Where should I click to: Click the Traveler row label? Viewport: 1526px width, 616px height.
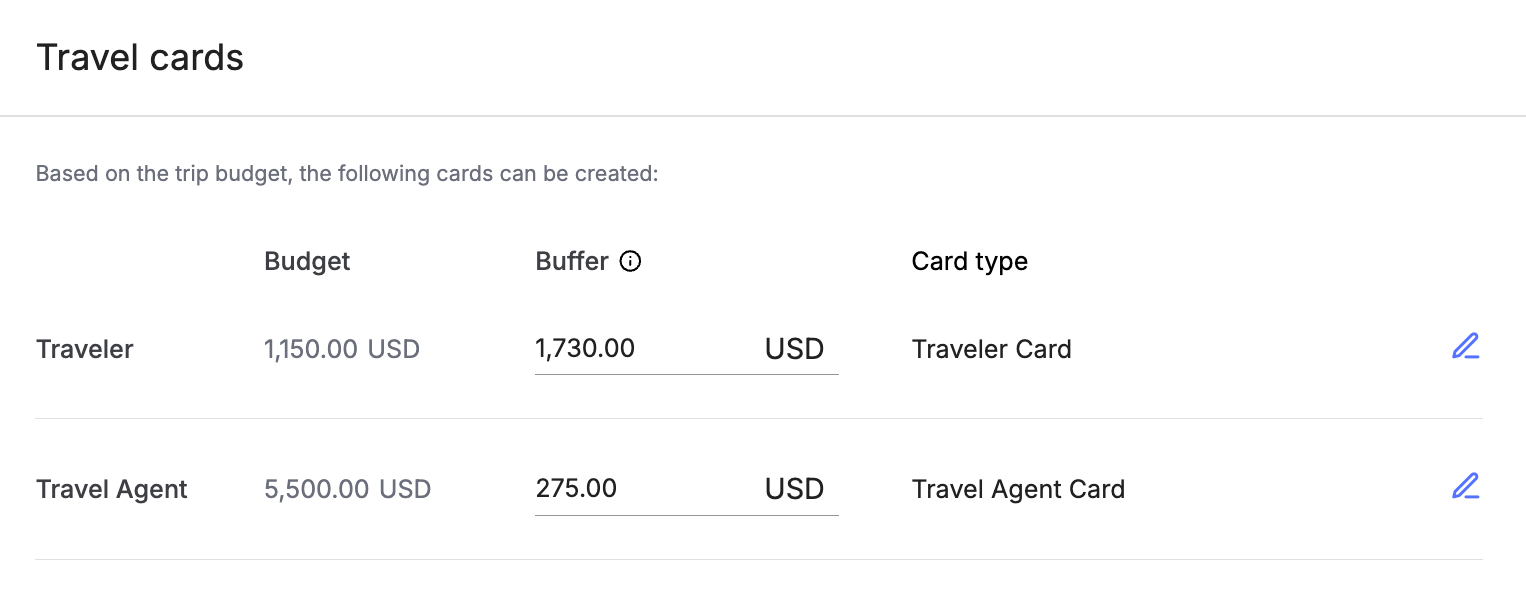[x=85, y=349]
